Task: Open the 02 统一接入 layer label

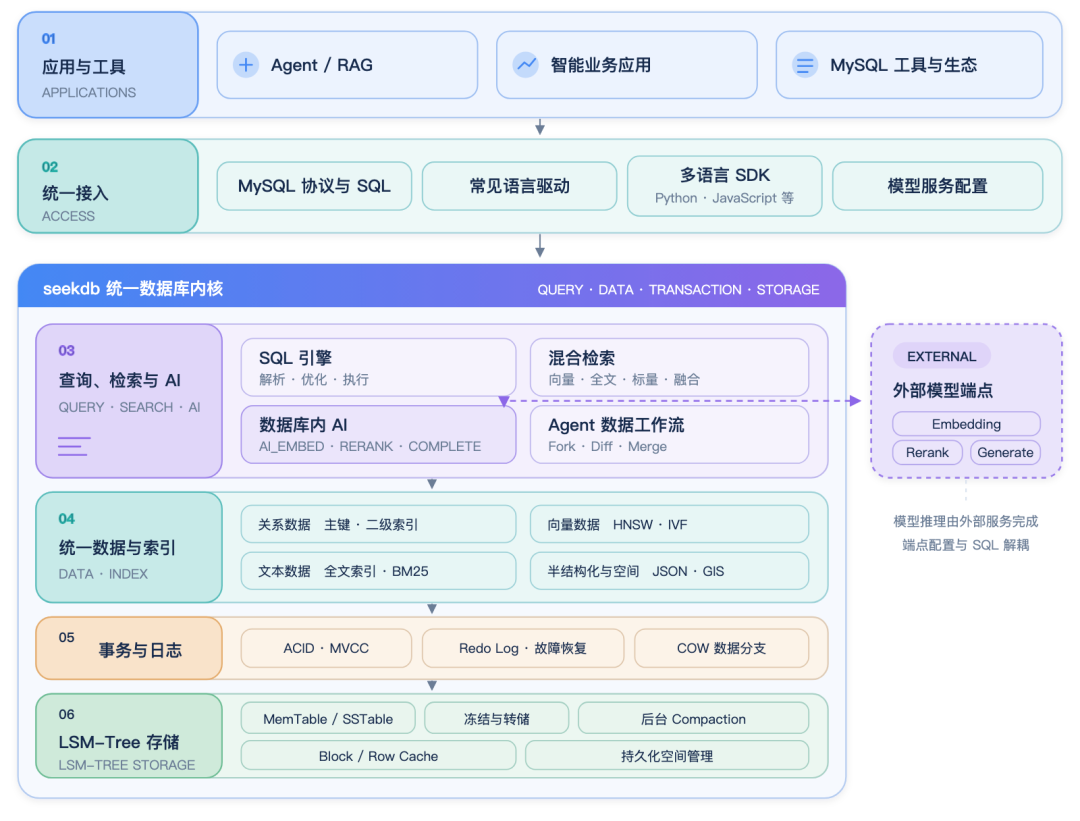Action: pyautogui.click(x=108, y=186)
